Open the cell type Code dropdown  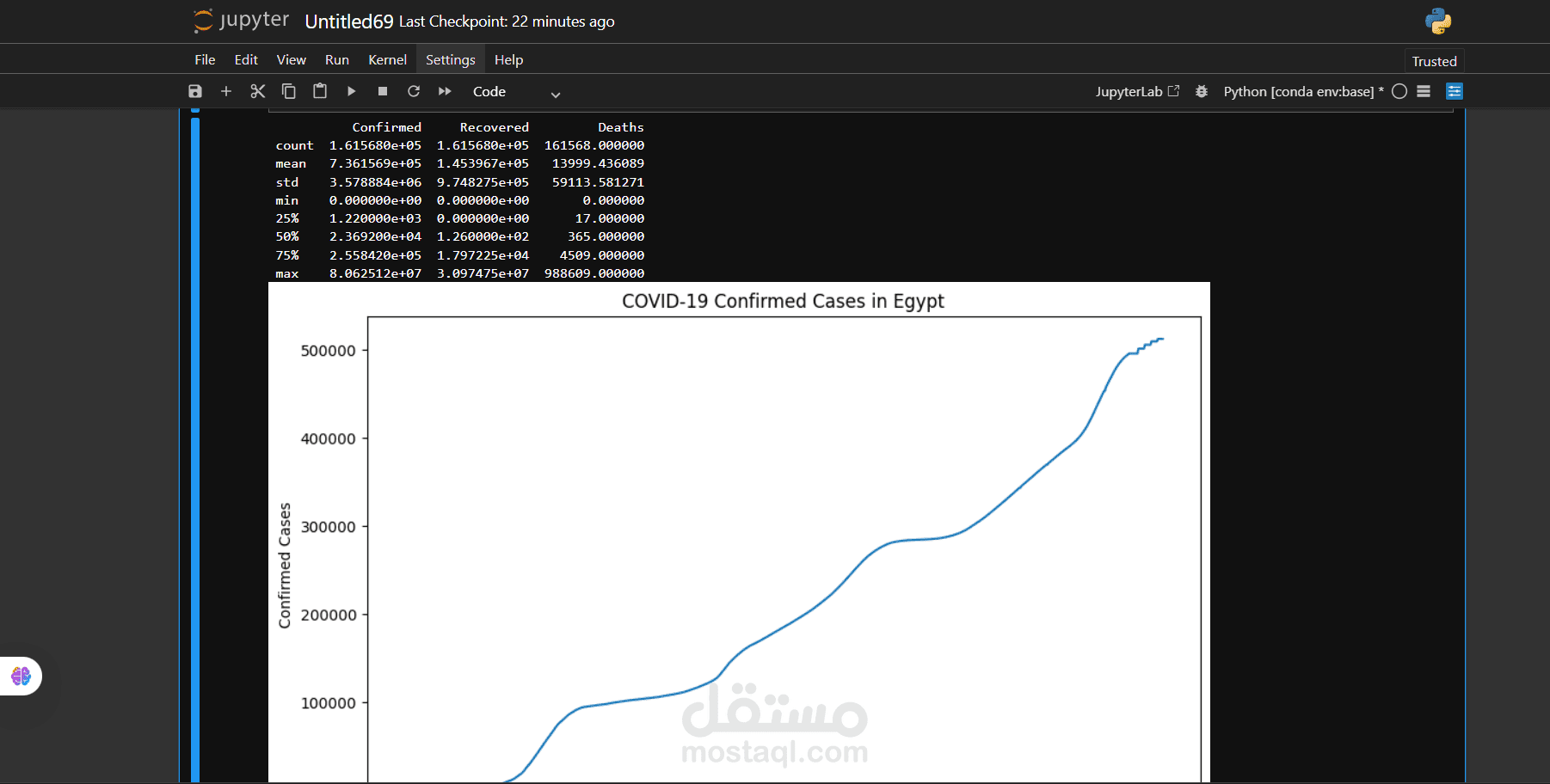click(x=516, y=92)
